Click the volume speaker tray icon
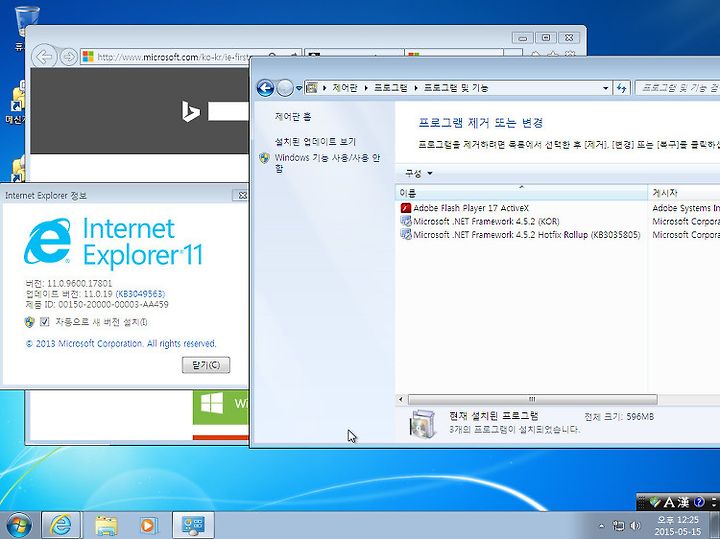 tap(636, 526)
